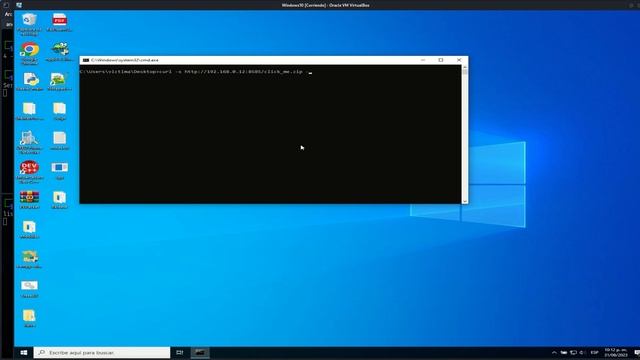Image resolution: width=640 pixels, height=360 pixels.
Task: Open the cmd.exe window system menu icon
Action: (86, 60)
